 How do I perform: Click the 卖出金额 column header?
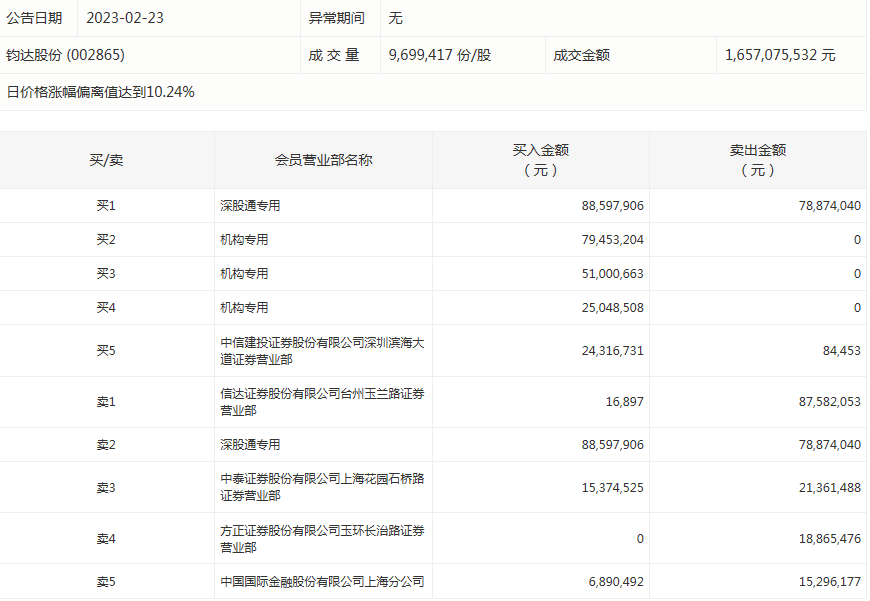coord(757,160)
